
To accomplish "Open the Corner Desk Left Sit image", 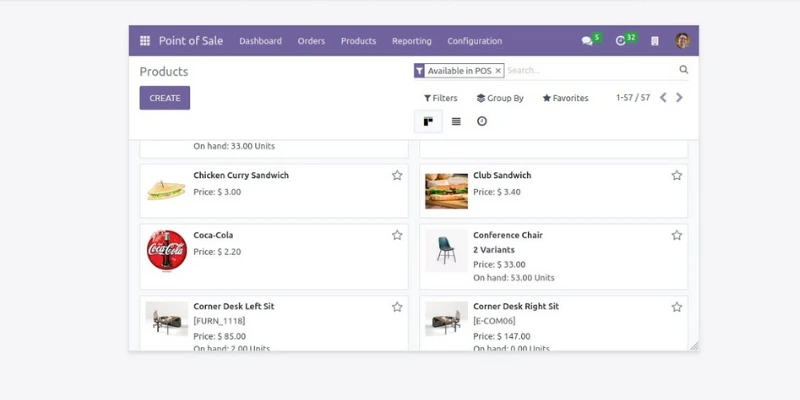I will pyautogui.click(x=166, y=319).
